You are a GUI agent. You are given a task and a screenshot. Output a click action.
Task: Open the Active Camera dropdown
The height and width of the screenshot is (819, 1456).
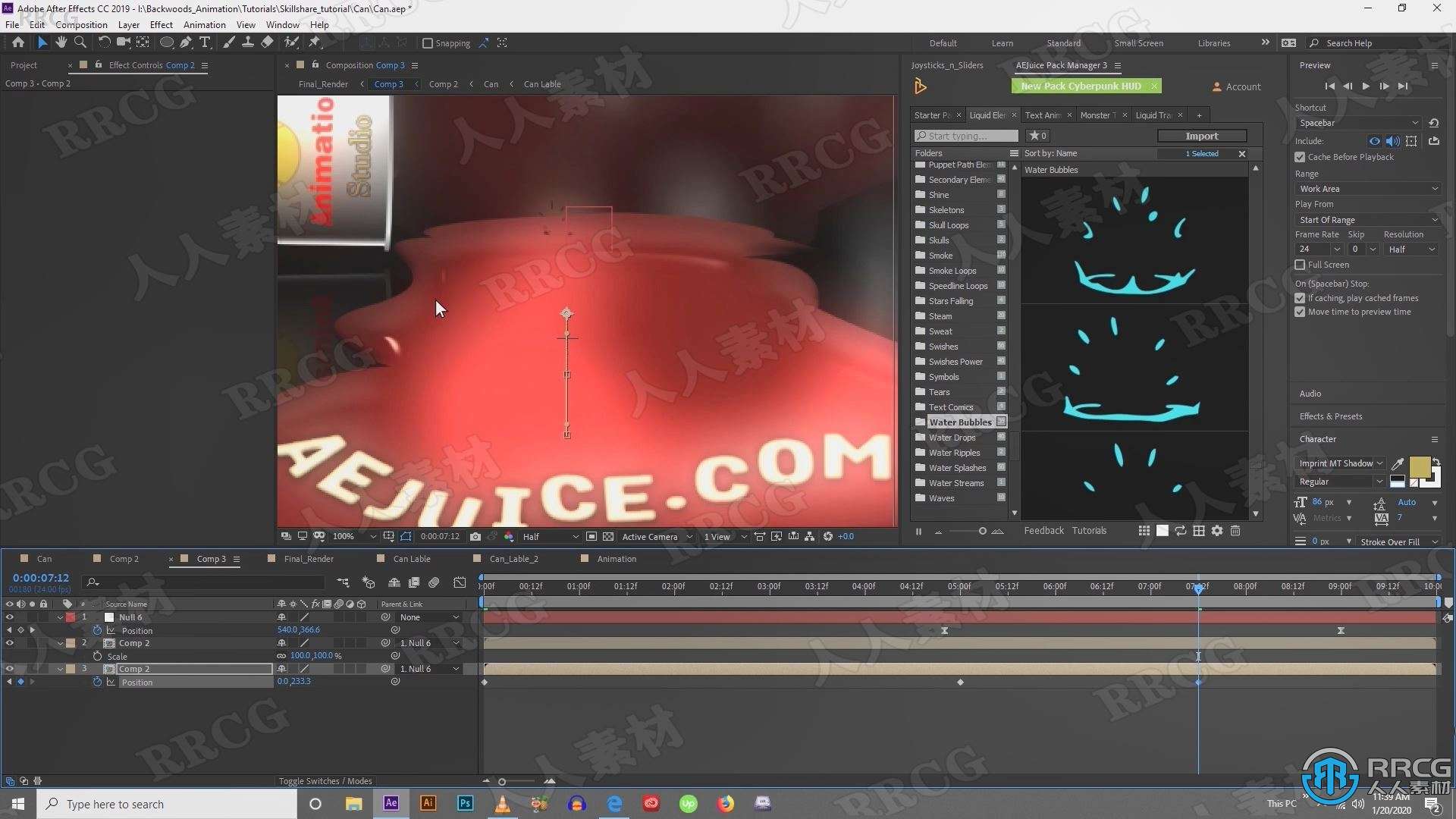656,536
